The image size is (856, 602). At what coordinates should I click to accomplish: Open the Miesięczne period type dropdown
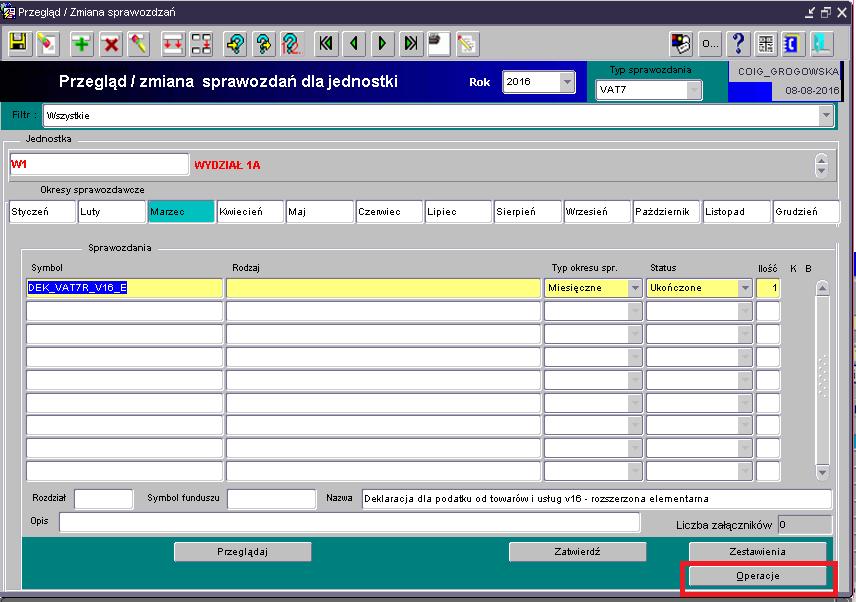tap(635, 288)
